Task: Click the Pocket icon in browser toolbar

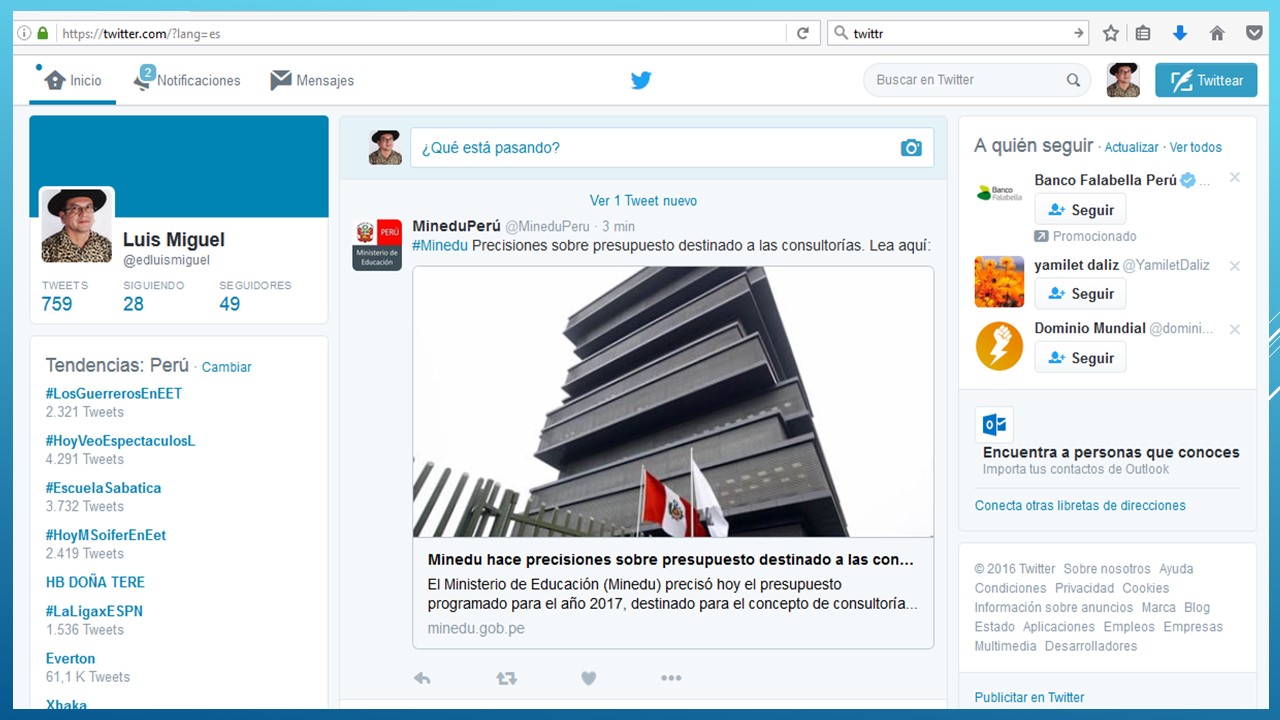Action: point(1254,33)
